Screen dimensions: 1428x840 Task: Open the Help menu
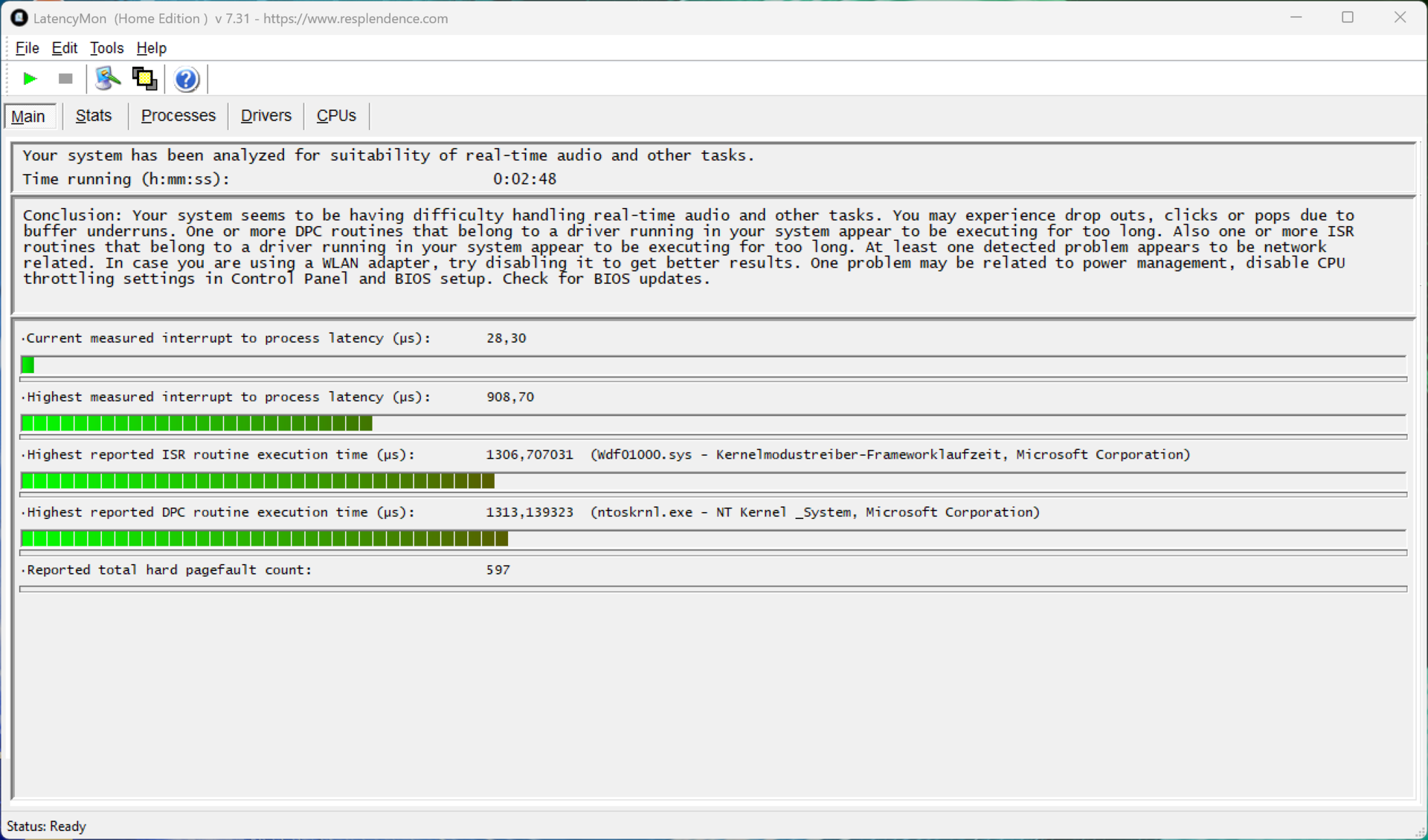(x=151, y=48)
